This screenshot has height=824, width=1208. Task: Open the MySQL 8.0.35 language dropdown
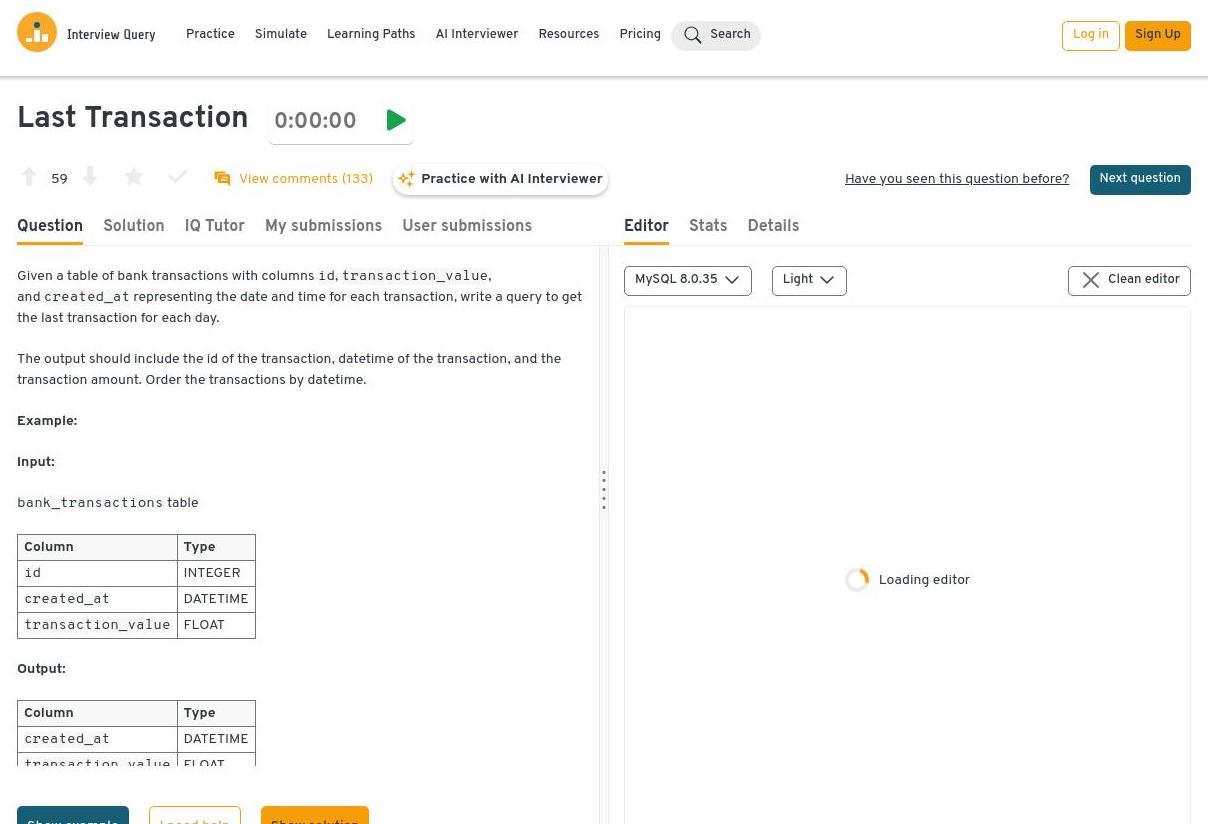click(x=687, y=281)
